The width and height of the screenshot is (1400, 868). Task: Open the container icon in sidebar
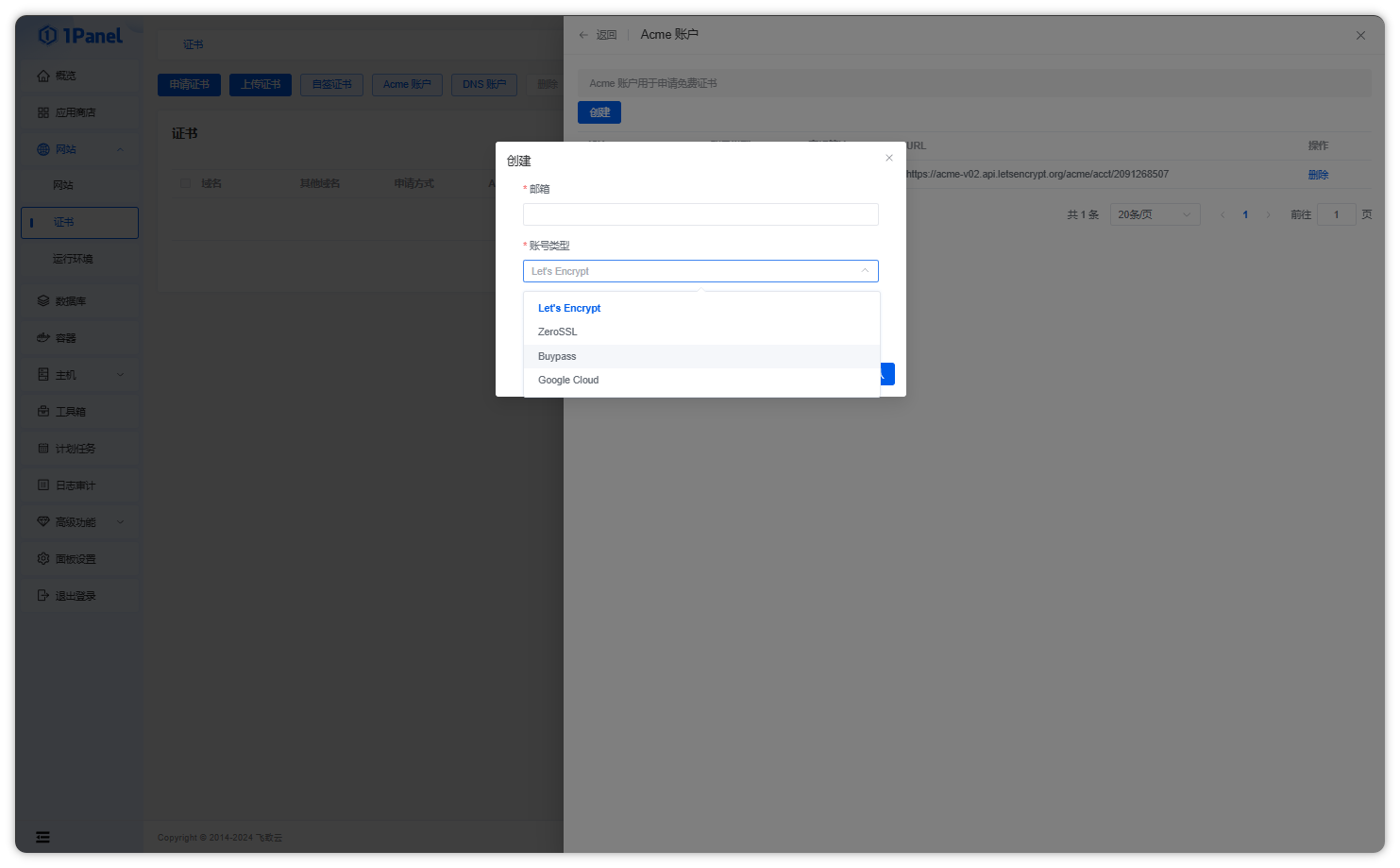(x=43, y=338)
